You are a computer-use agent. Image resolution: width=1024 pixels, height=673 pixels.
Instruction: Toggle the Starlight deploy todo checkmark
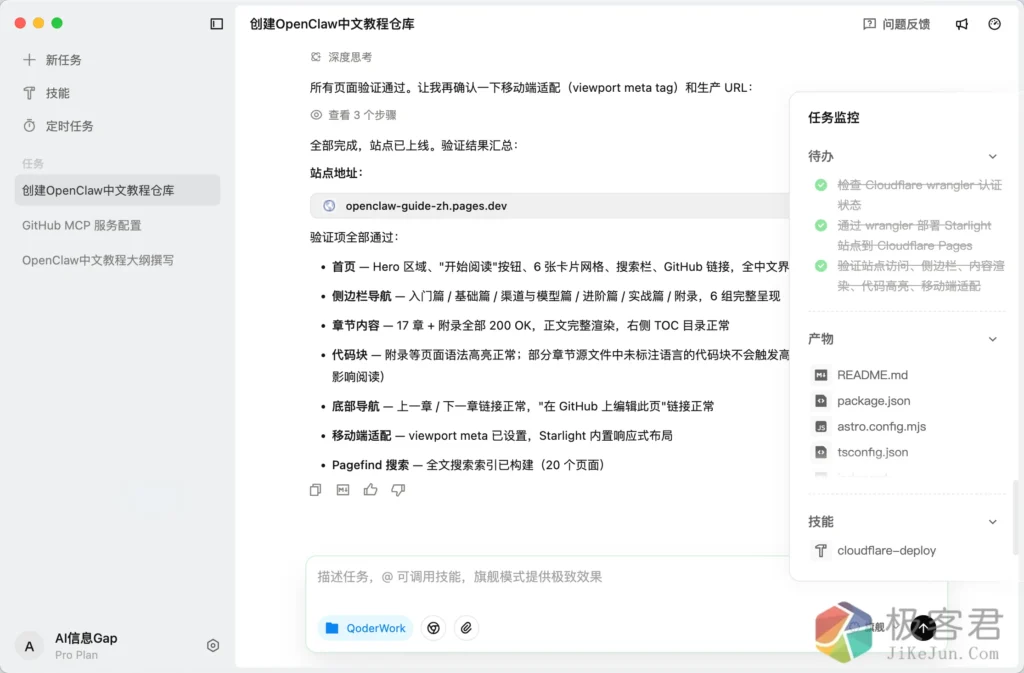coord(821,226)
